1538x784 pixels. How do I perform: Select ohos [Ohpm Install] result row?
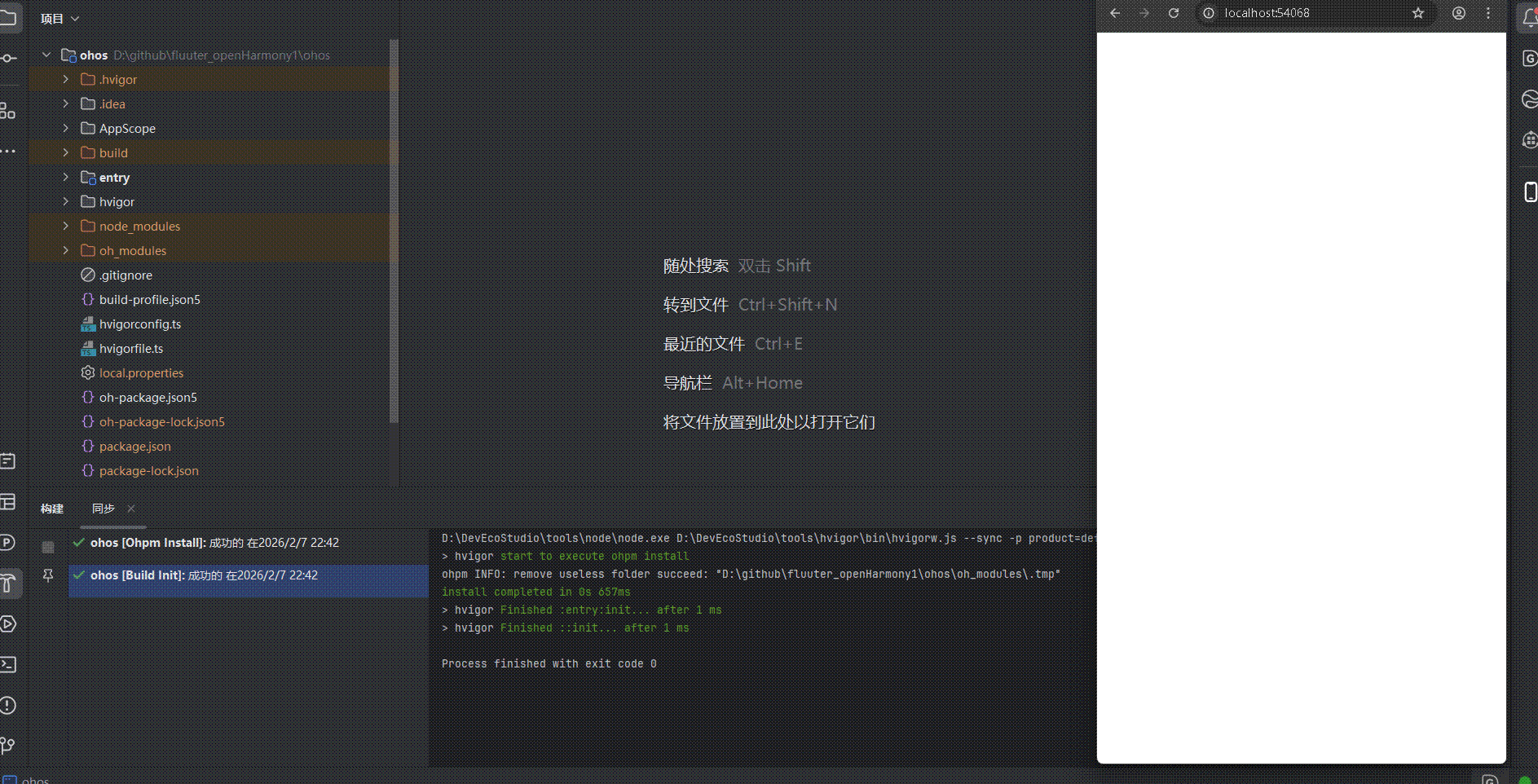(x=249, y=543)
